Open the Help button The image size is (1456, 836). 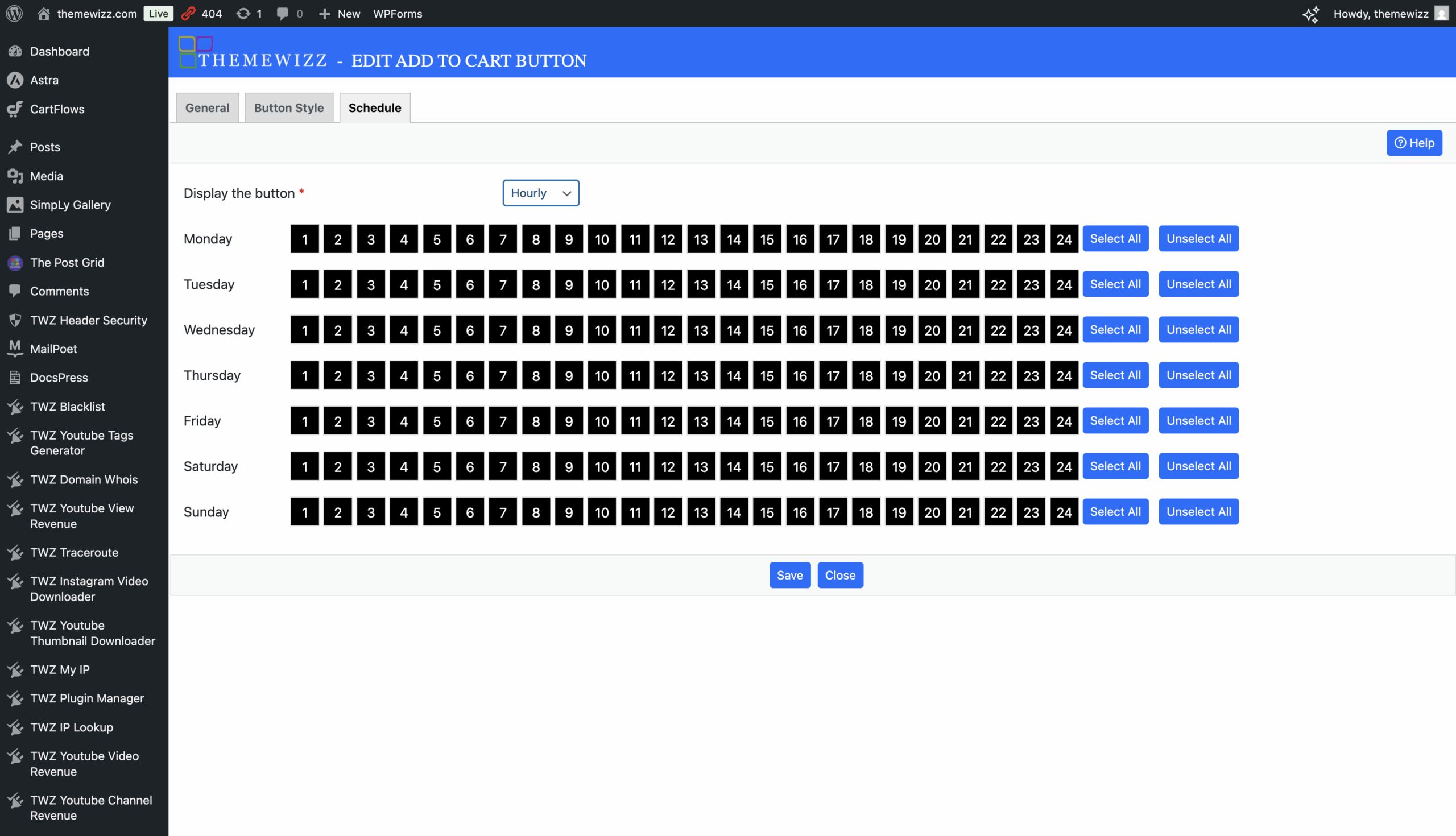pyautogui.click(x=1414, y=143)
